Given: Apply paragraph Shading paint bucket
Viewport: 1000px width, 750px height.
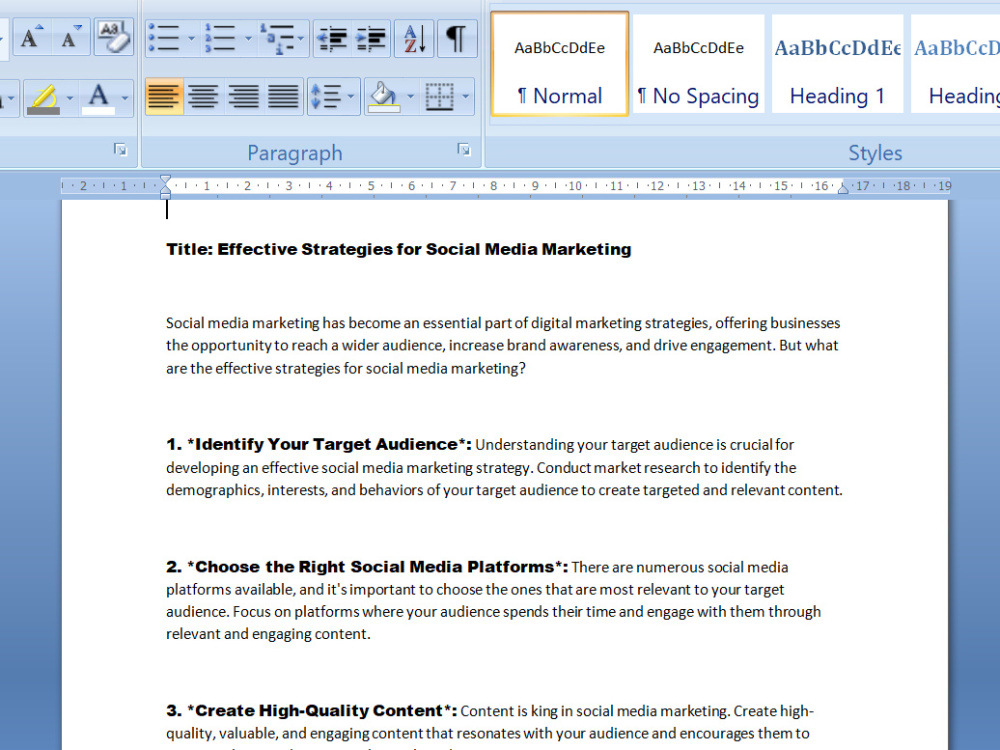Looking at the screenshot, I should (384, 97).
